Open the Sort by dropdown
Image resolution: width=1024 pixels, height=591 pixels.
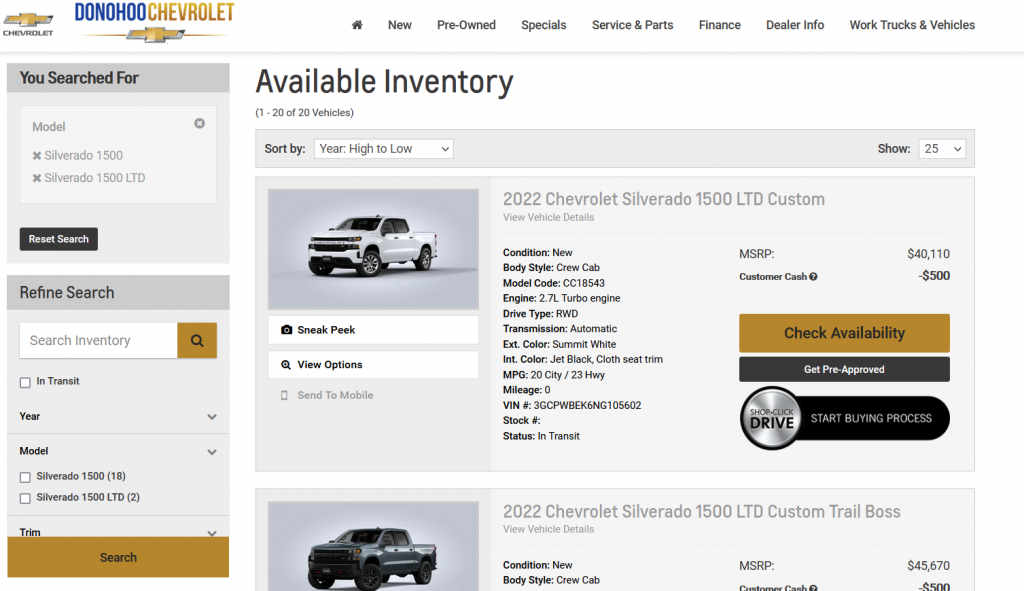tap(383, 149)
